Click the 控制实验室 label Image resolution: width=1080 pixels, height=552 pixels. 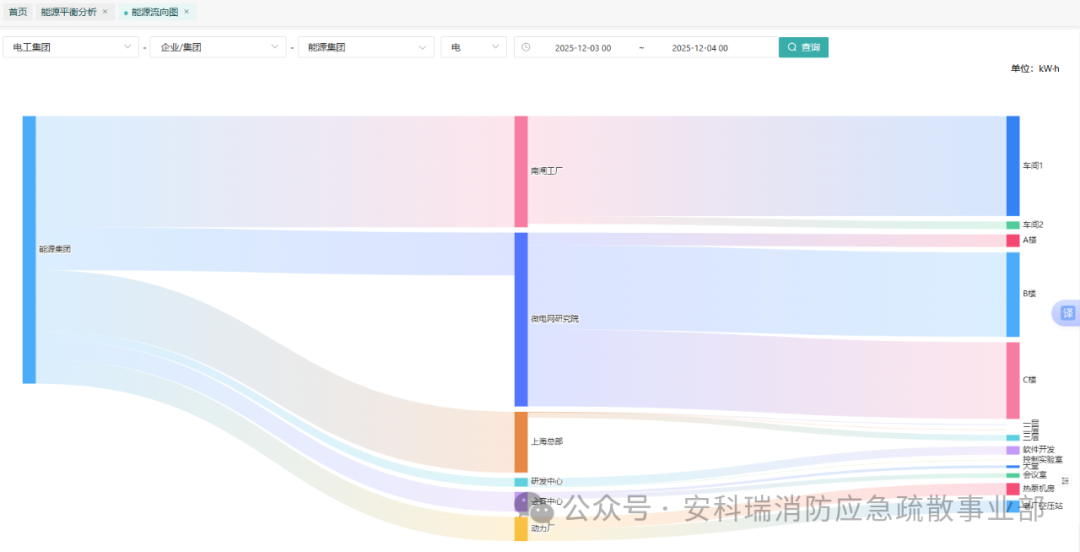pos(1042,459)
